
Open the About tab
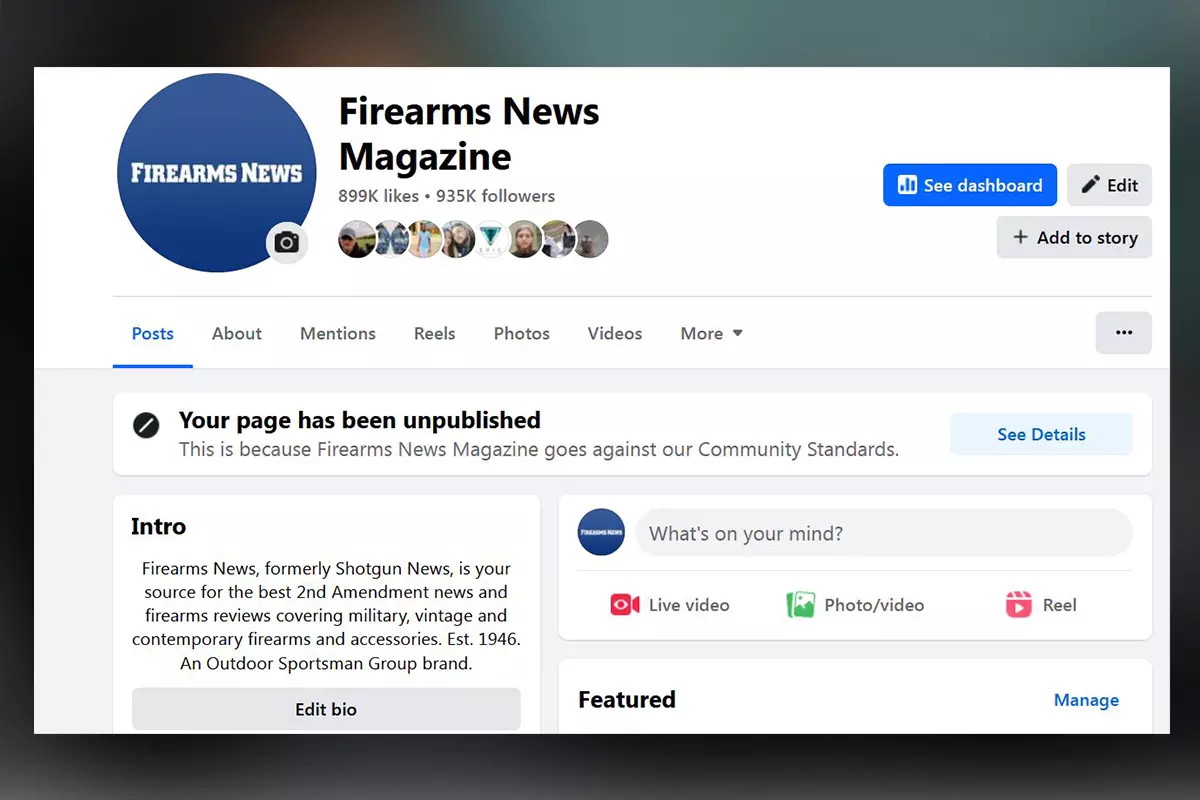click(237, 334)
